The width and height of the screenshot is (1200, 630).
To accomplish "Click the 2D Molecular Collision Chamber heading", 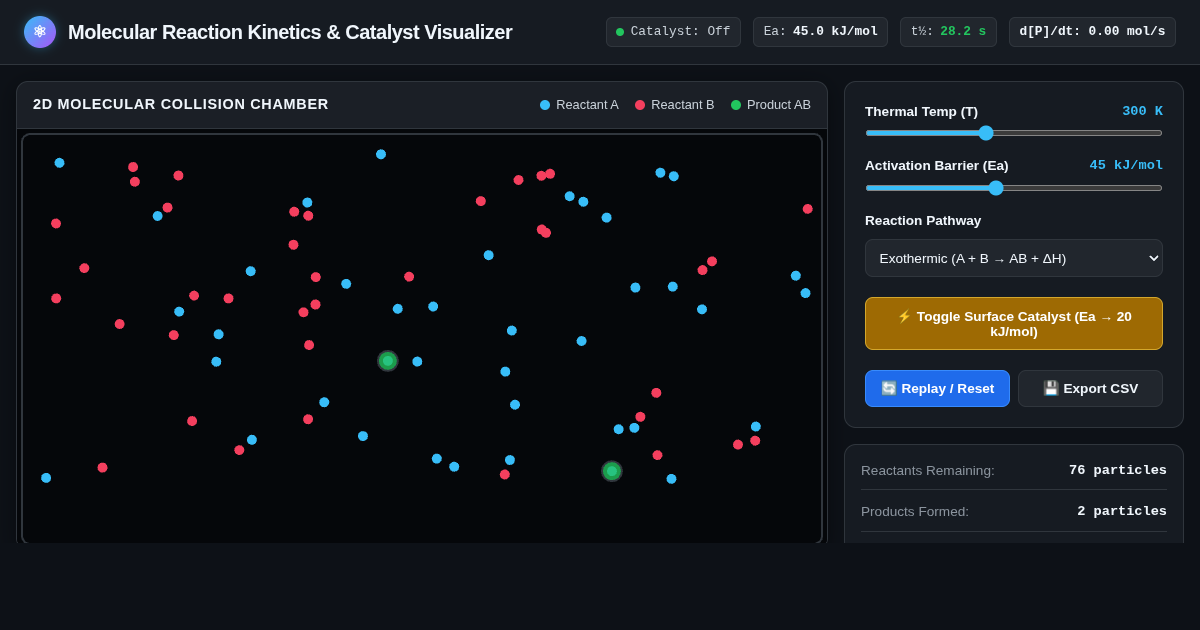I will (181, 104).
